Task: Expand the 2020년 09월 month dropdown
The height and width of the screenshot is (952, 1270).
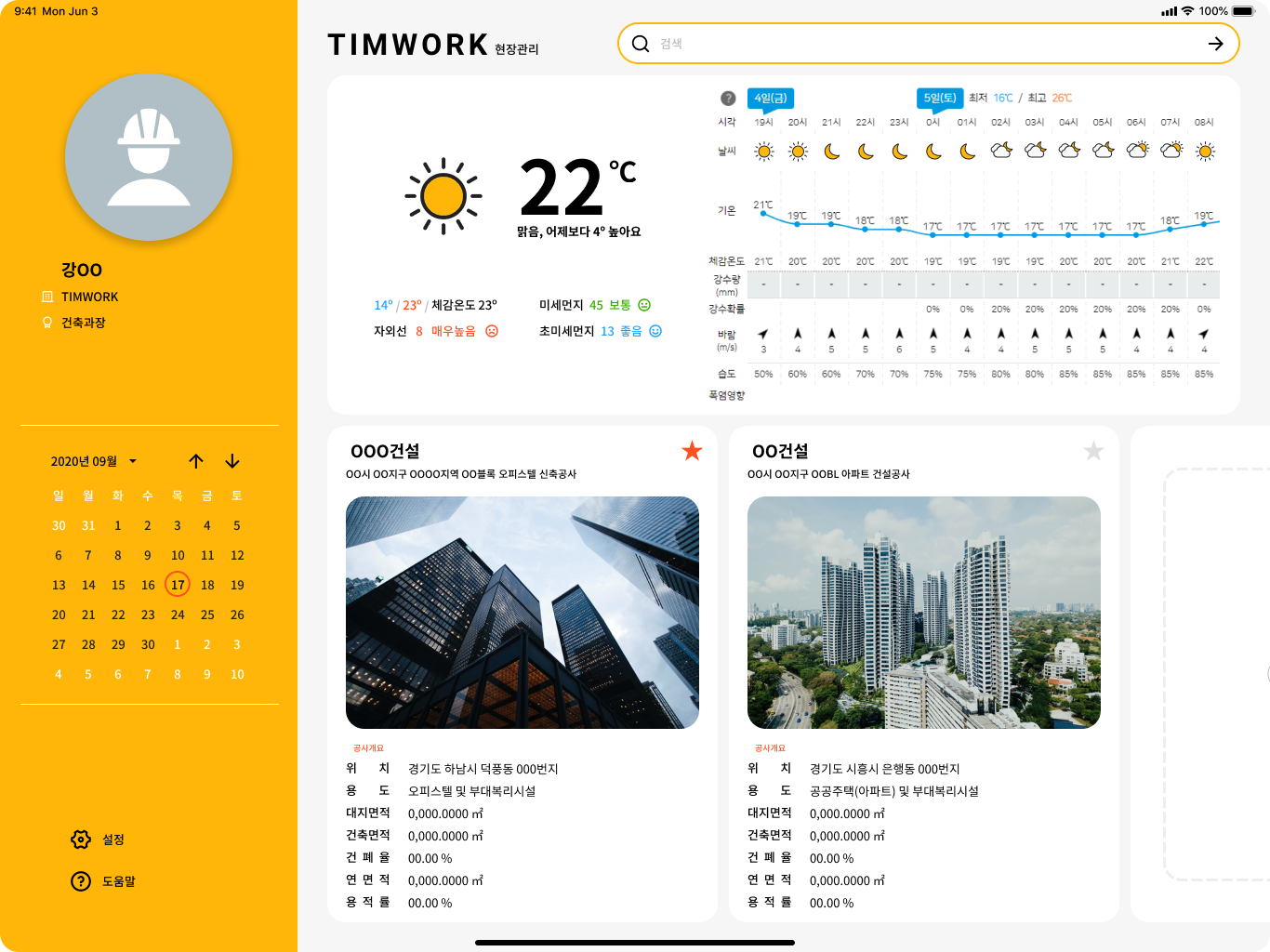Action: click(x=133, y=461)
